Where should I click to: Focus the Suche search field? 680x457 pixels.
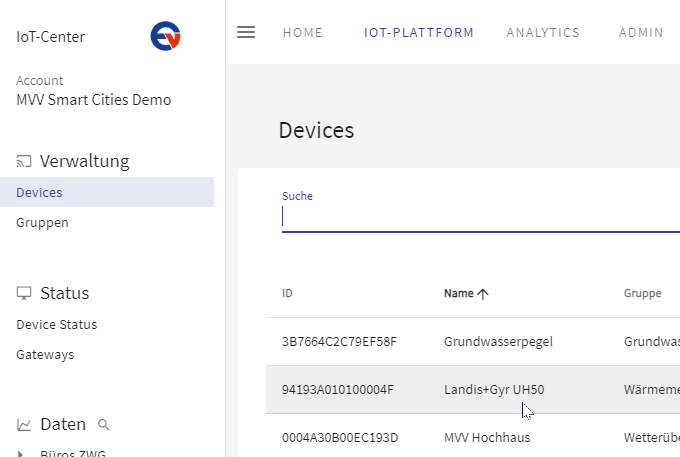coord(480,217)
